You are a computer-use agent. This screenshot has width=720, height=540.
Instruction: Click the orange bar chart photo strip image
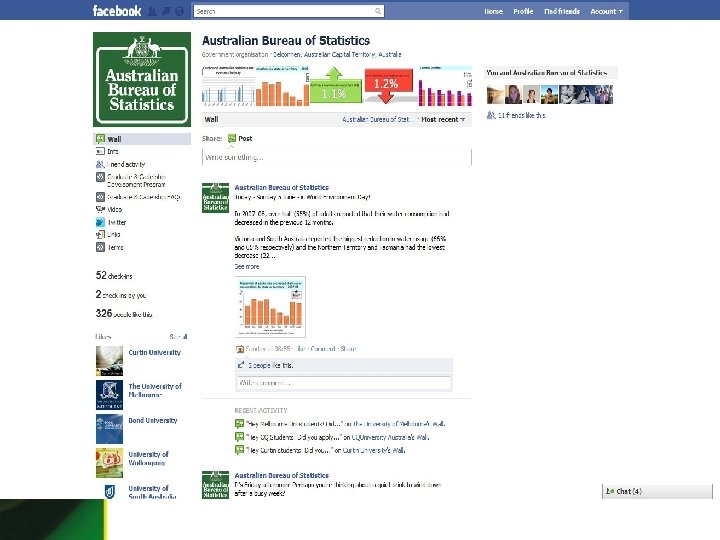pos(282,85)
